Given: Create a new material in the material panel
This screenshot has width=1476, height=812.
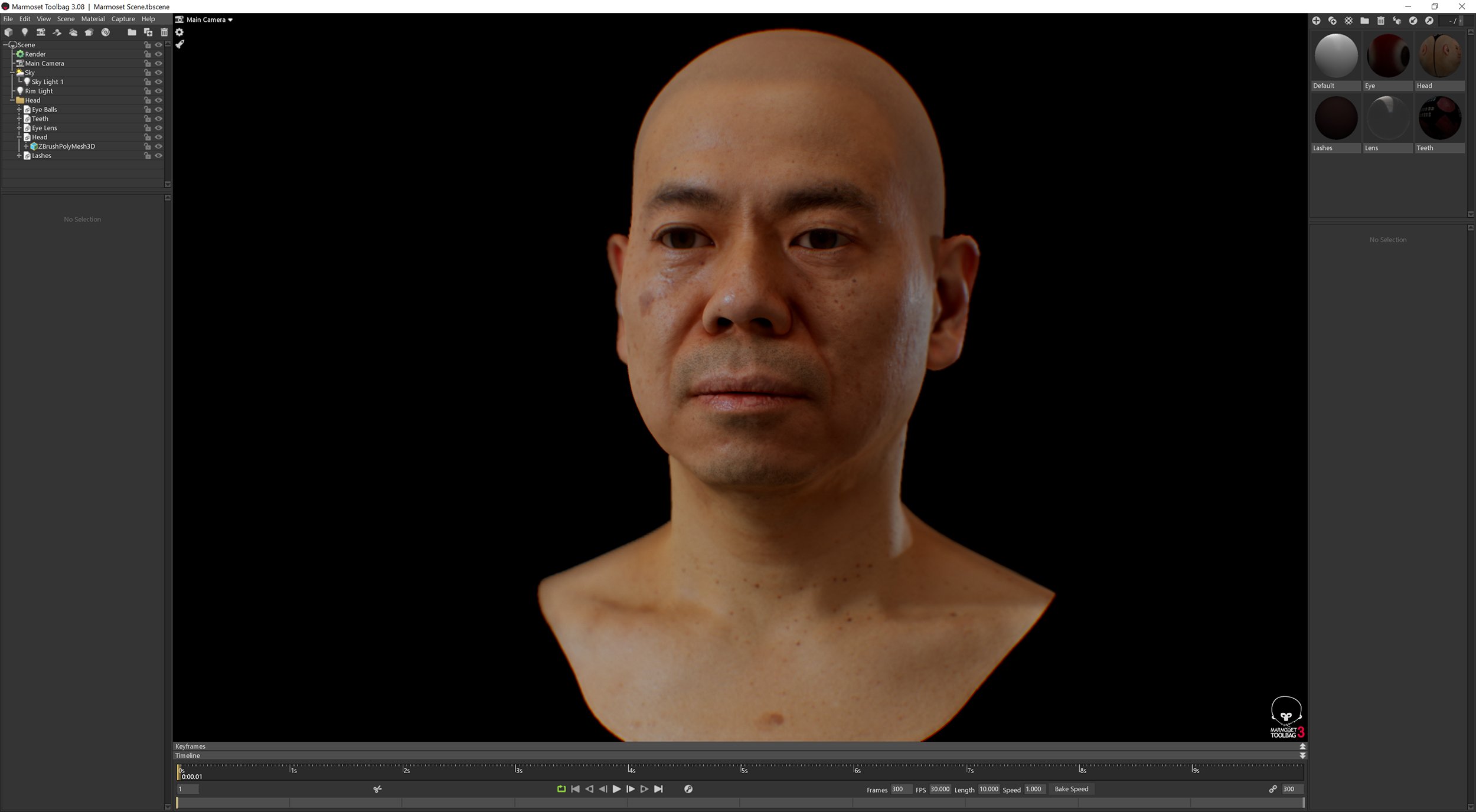Looking at the screenshot, I should point(1317,19).
